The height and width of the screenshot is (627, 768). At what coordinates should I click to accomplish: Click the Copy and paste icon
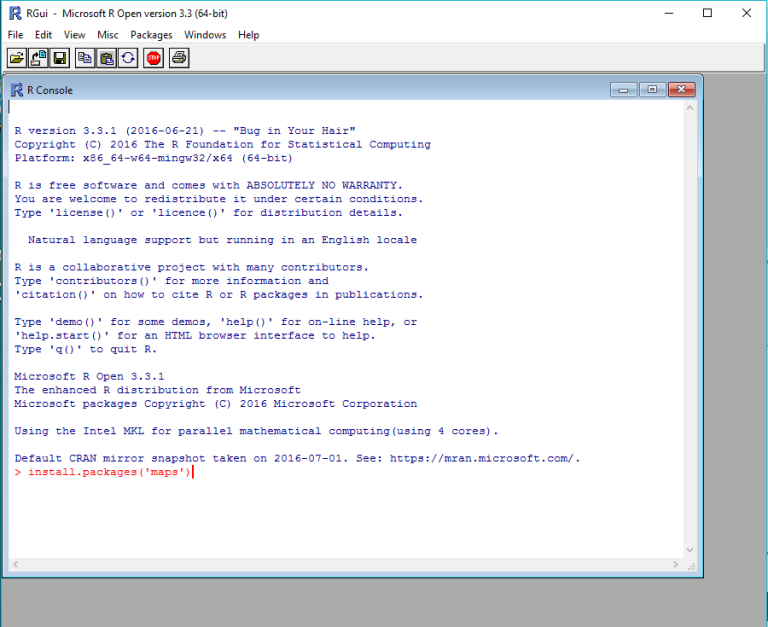(129, 58)
